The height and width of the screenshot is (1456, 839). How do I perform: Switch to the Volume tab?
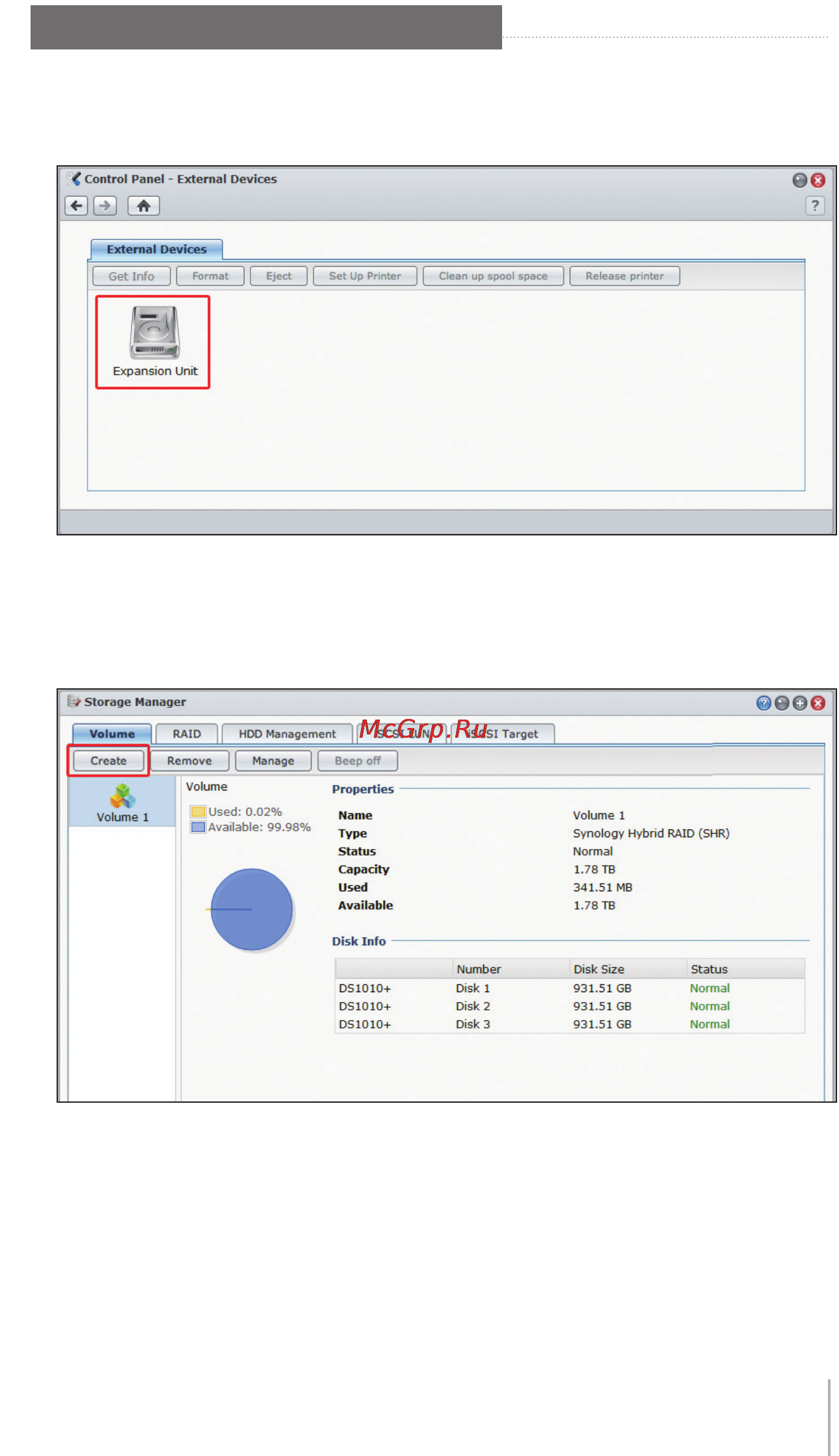pyautogui.click(x=112, y=734)
